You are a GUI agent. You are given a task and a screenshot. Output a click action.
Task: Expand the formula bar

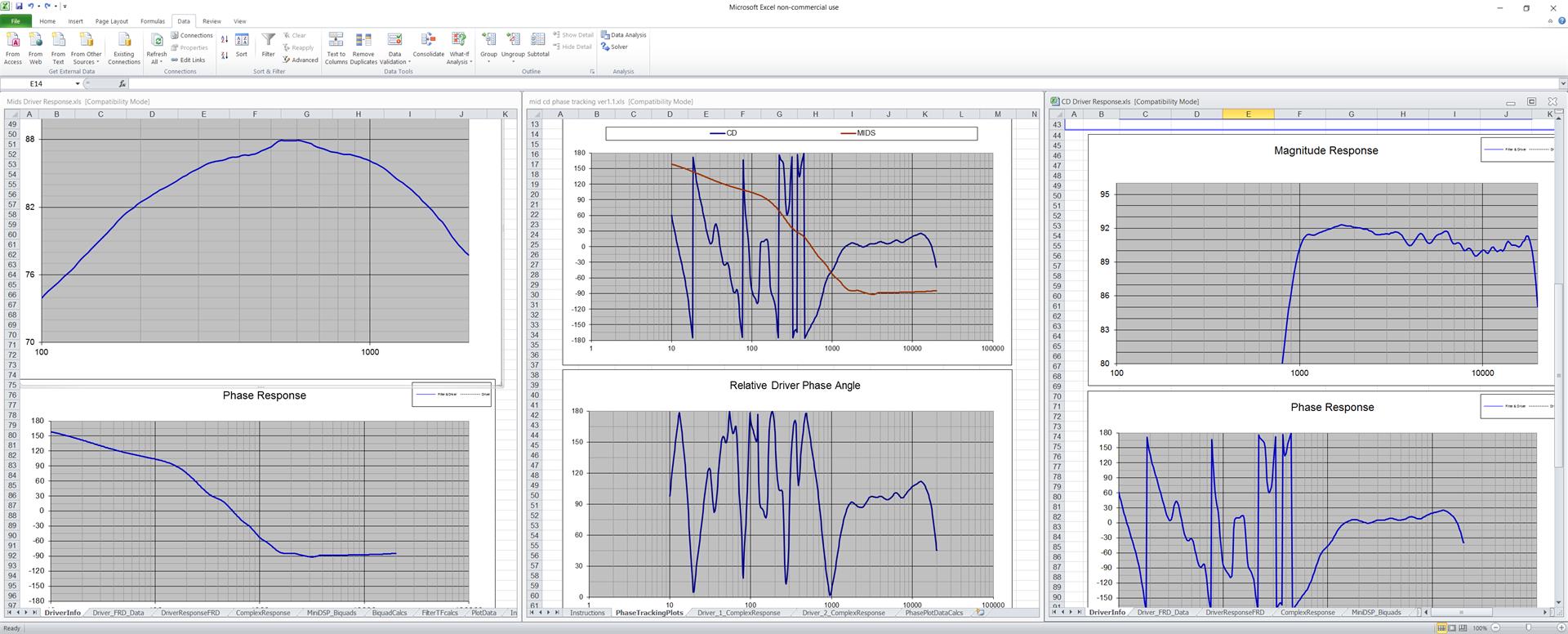tap(1562, 84)
